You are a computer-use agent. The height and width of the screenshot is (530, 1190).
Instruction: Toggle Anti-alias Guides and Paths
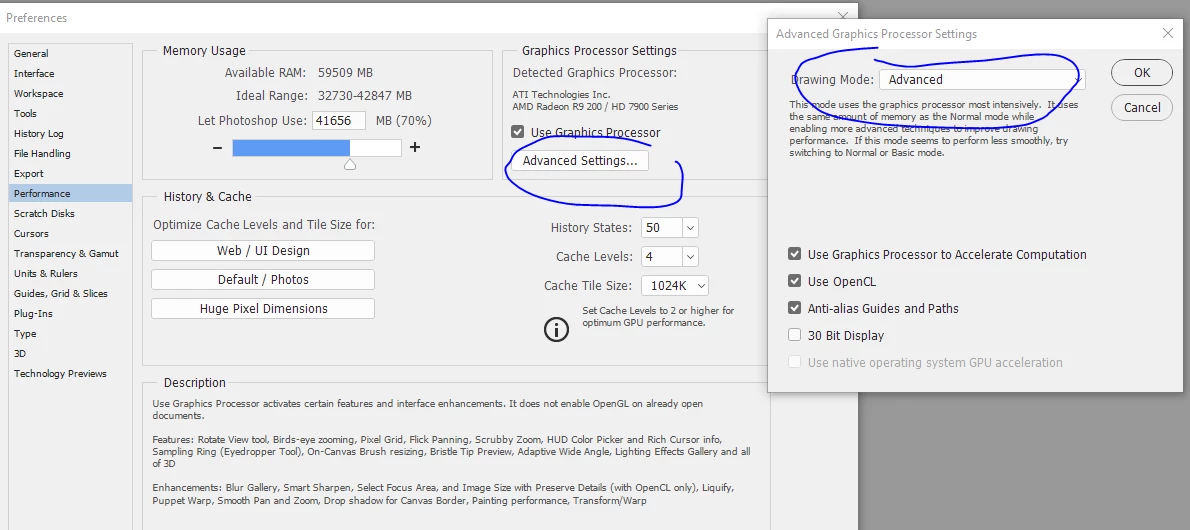[795, 308]
